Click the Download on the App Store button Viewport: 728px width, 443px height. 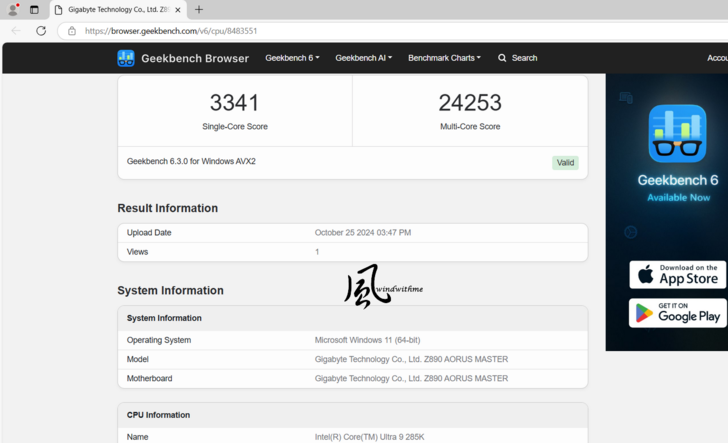tap(677, 275)
